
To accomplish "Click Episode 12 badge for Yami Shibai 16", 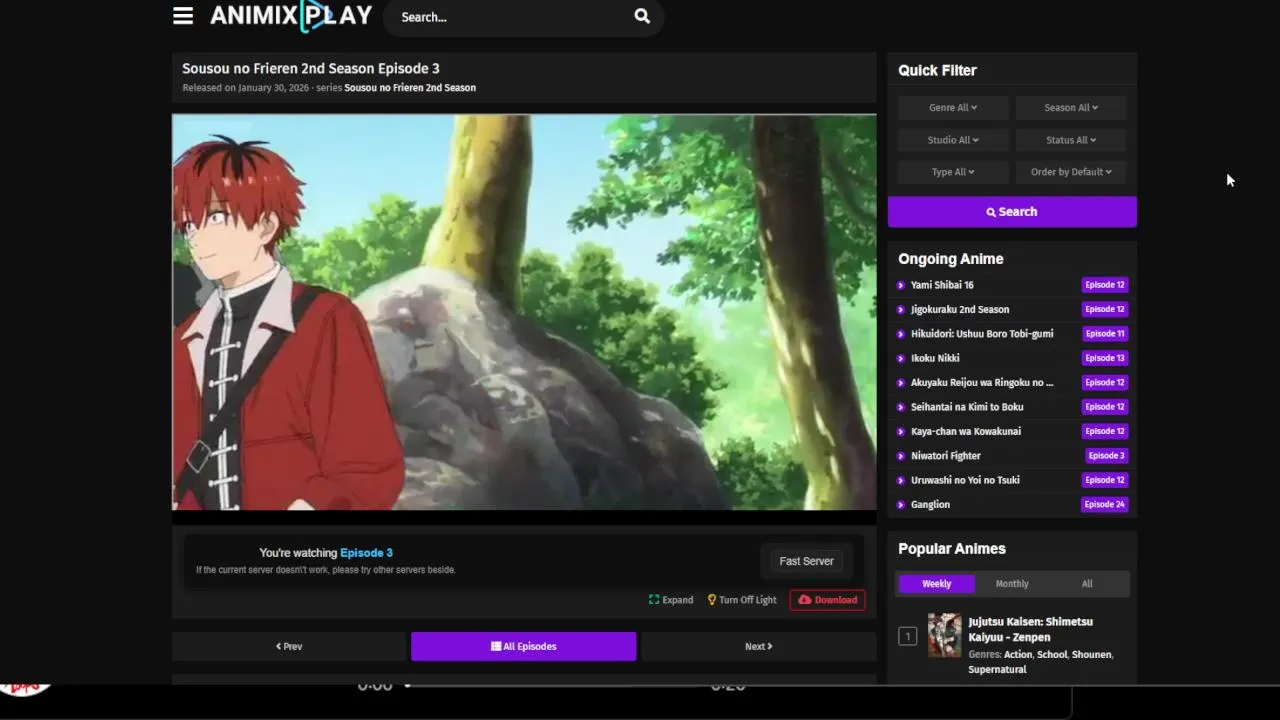I will (x=1105, y=285).
